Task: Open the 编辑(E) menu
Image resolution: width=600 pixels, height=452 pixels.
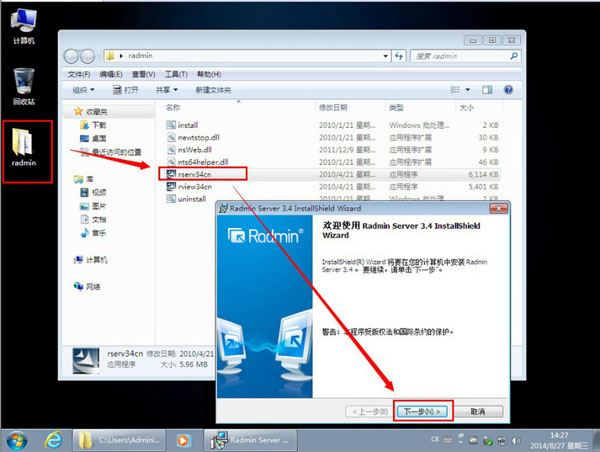Action: pyautogui.click(x=111, y=74)
